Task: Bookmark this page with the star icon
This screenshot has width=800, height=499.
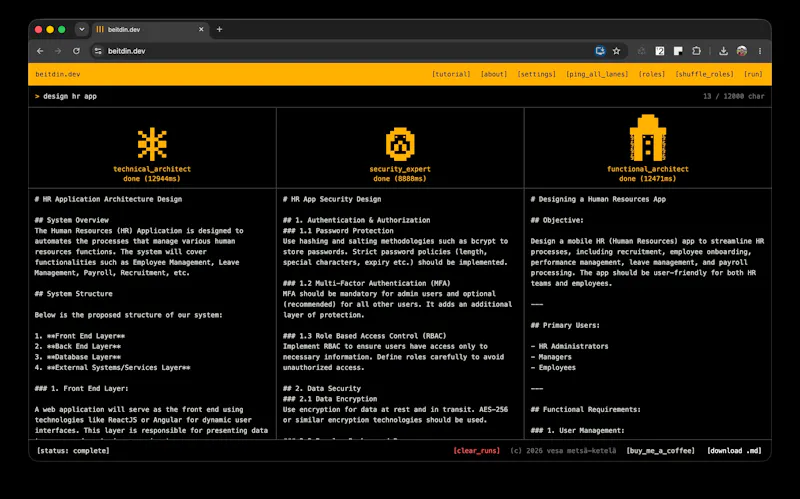Action: [616, 51]
